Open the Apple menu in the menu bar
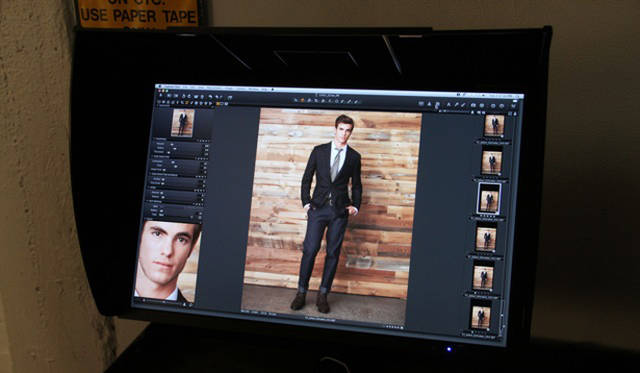Screen dimensions: 640x373 (x=160, y=87)
